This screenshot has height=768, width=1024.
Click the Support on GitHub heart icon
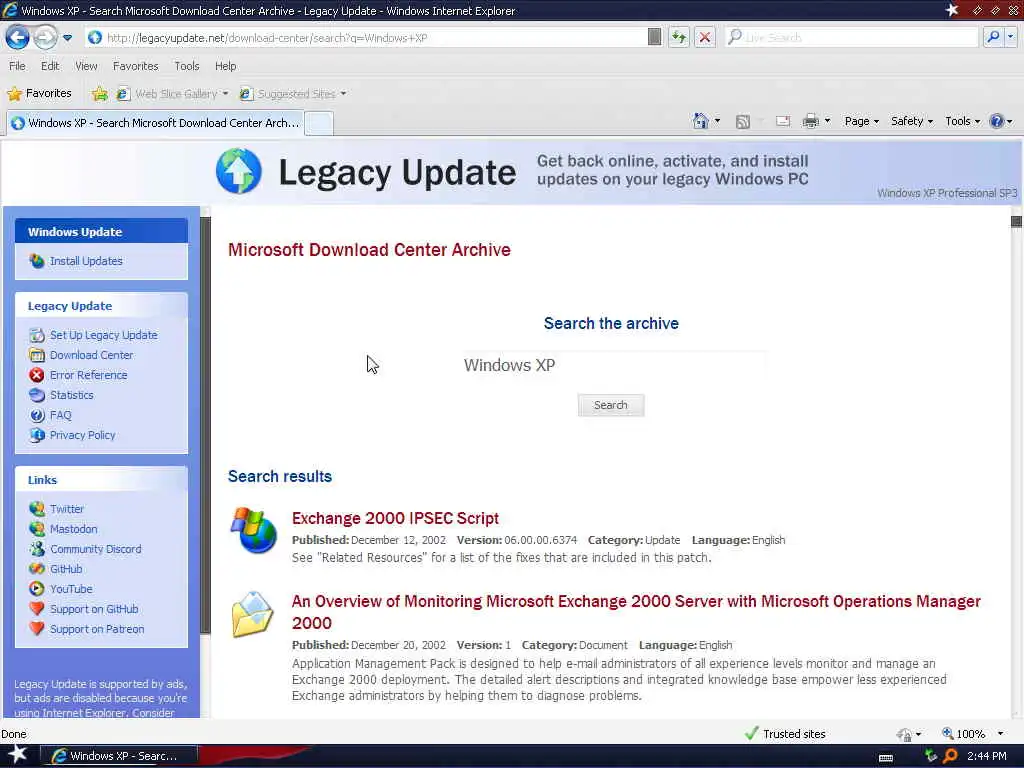pos(37,609)
